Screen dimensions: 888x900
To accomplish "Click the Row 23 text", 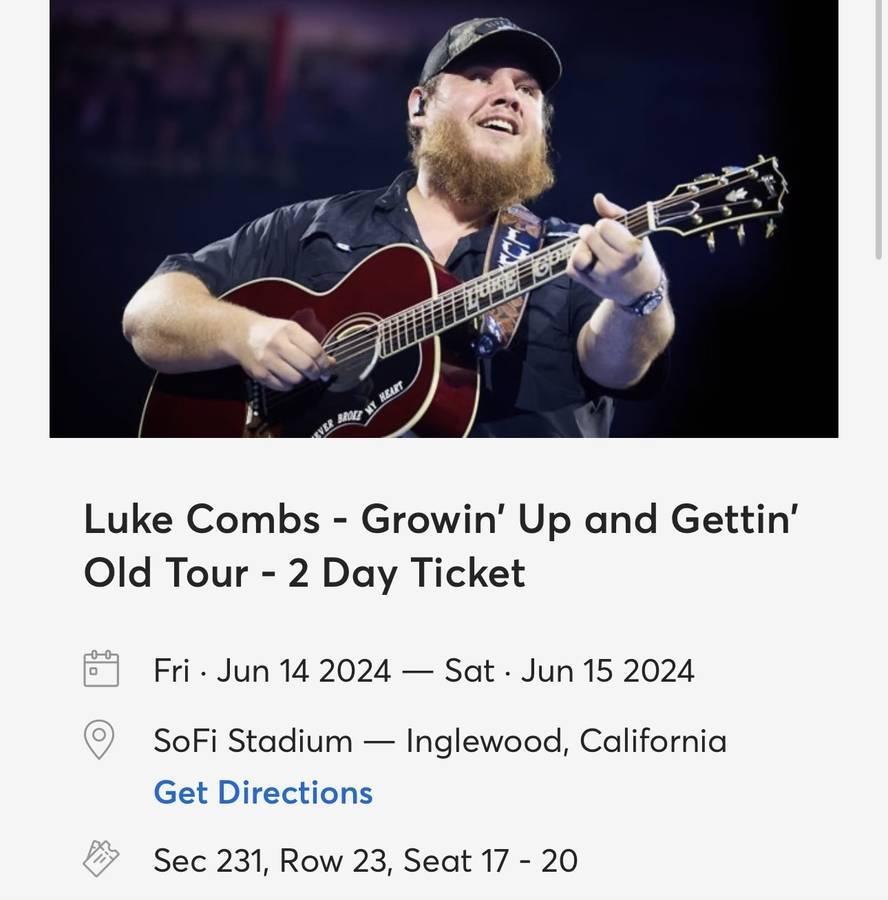I will point(336,860).
